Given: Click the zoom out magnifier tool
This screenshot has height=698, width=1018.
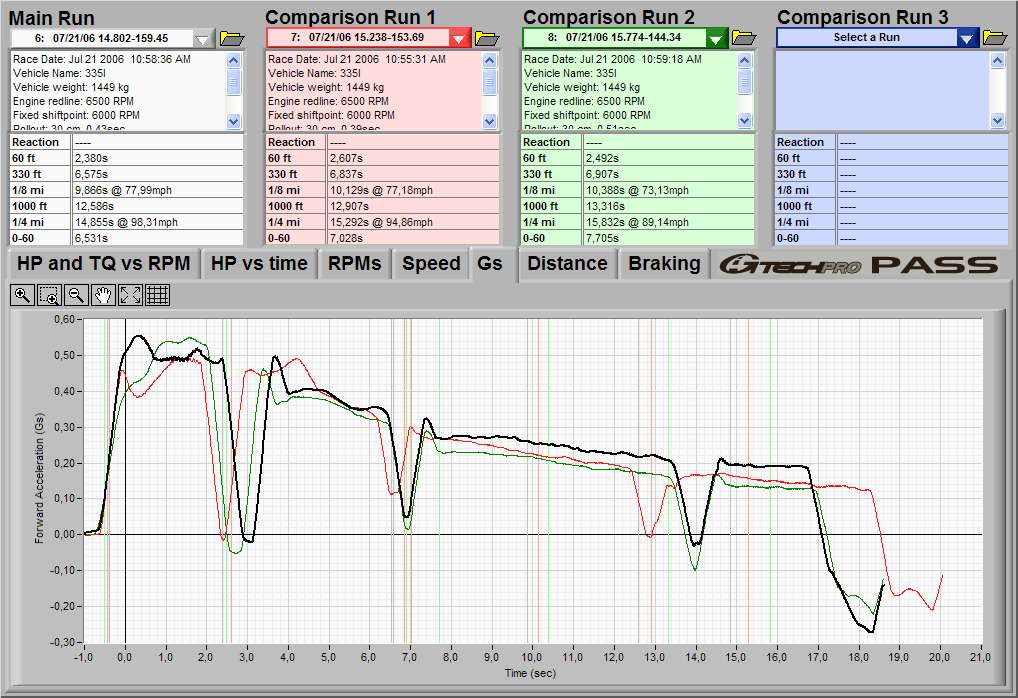Looking at the screenshot, I should click(75, 295).
